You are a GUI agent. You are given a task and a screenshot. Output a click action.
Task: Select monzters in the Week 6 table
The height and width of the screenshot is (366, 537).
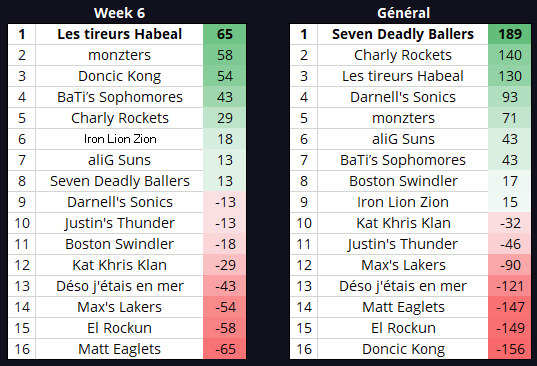pyautogui.click(x=120, y=55)
